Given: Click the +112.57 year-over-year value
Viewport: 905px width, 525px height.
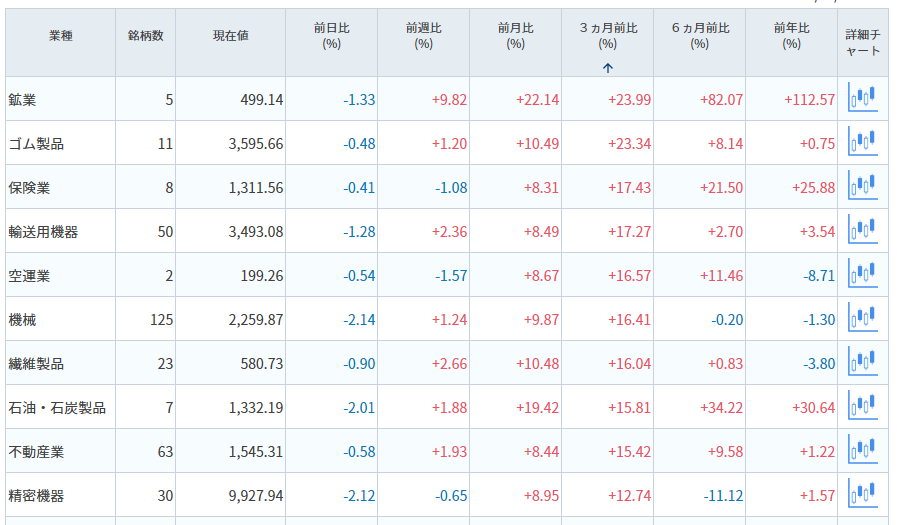Looking at the screenshot, I should coord(809,100).
